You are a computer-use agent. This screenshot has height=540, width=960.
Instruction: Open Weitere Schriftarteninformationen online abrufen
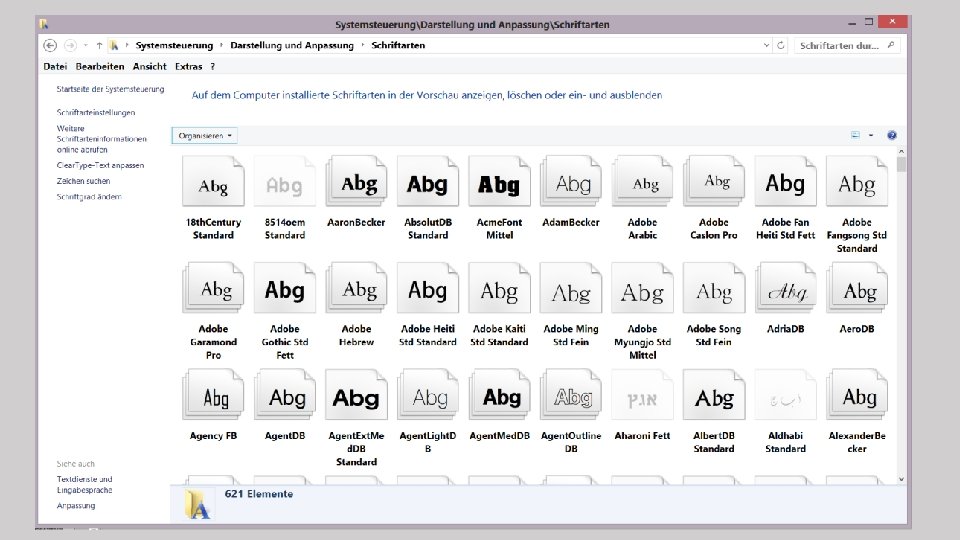coord(102,139)
